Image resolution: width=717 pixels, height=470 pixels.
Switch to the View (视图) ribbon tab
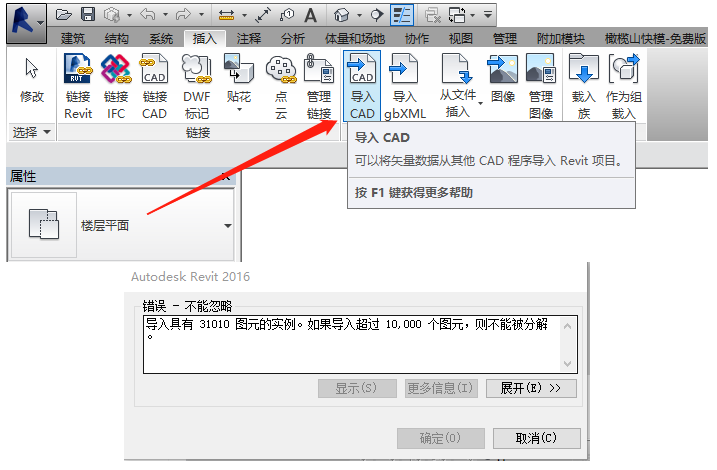click(x=460, y=39)
